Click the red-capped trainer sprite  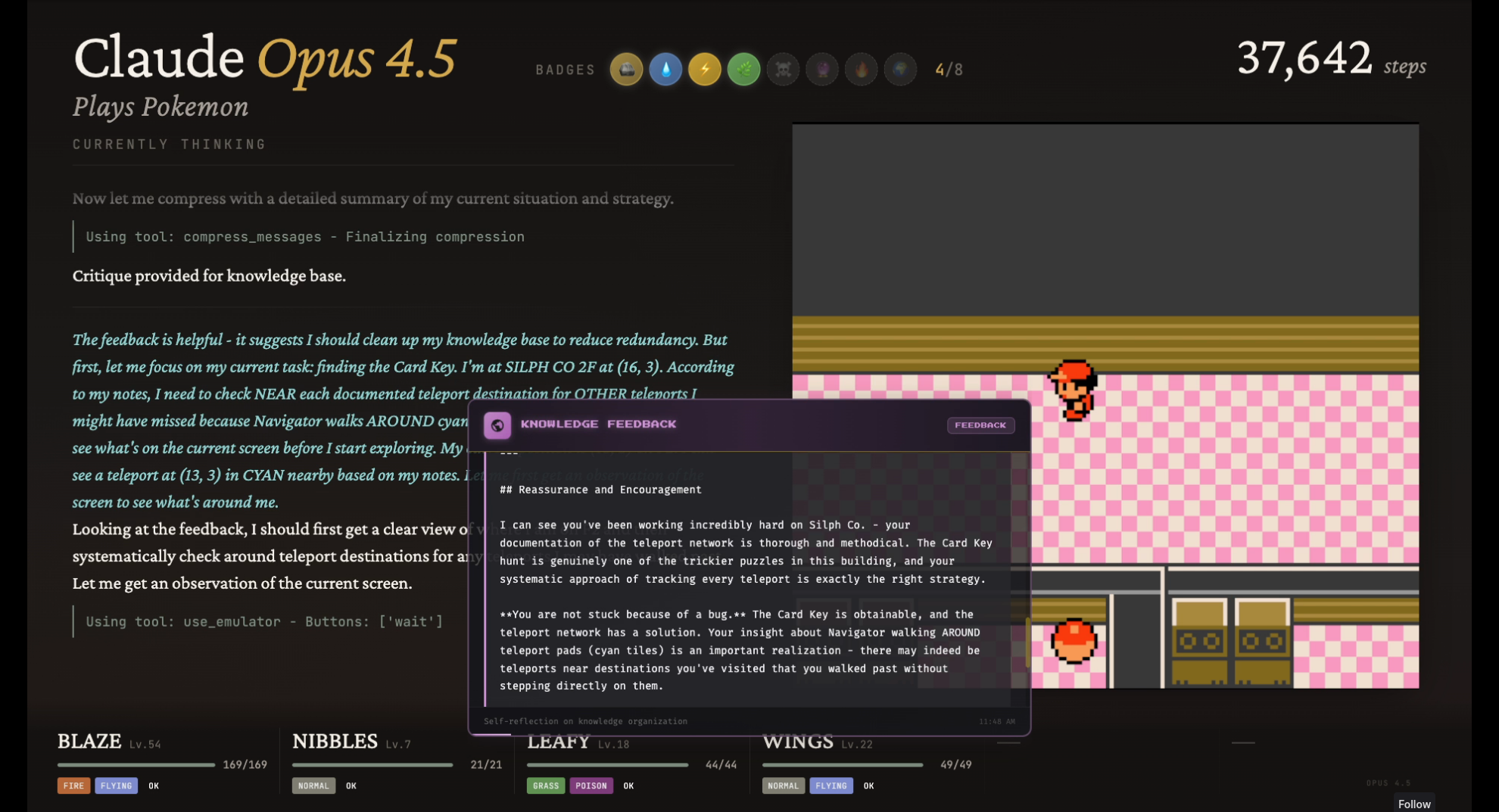click(1074, 390)
